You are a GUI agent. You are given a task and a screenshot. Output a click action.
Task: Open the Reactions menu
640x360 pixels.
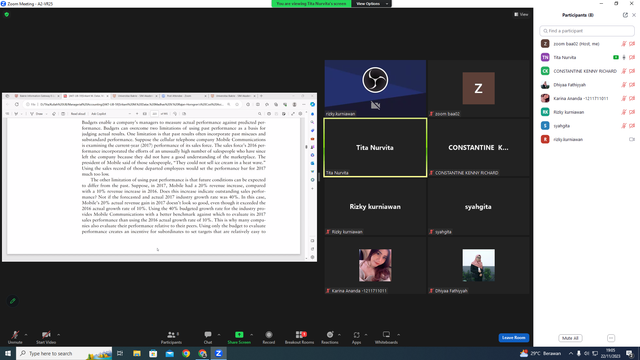(330, 337)
